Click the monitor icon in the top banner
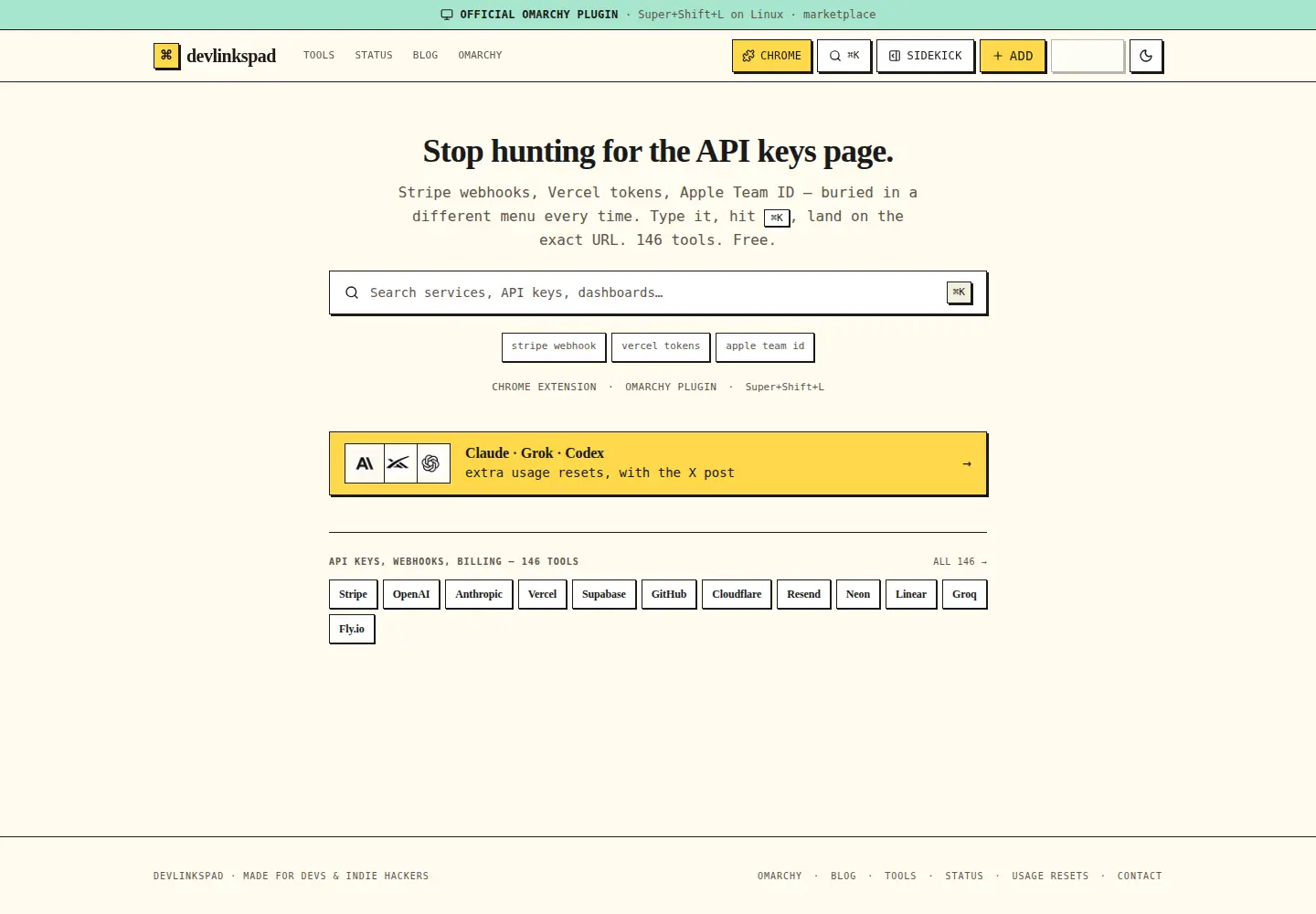 tap(447, 15)
